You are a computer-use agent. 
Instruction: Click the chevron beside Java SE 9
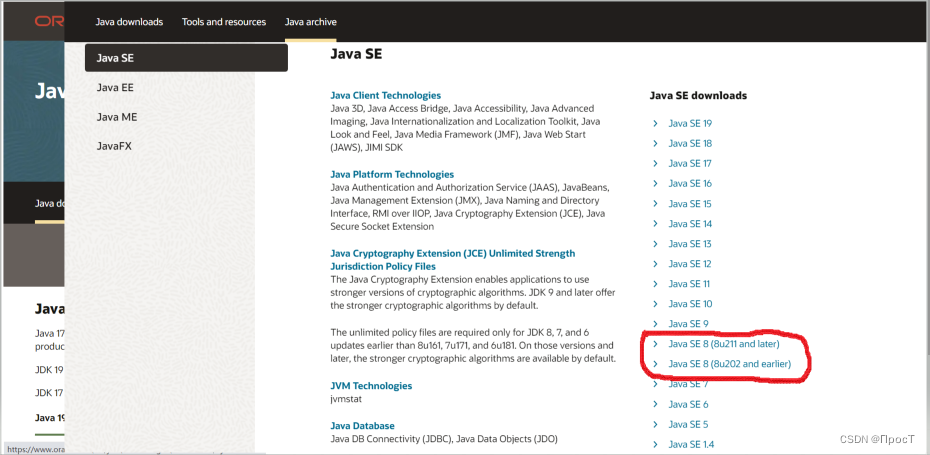tap(655, 324)
